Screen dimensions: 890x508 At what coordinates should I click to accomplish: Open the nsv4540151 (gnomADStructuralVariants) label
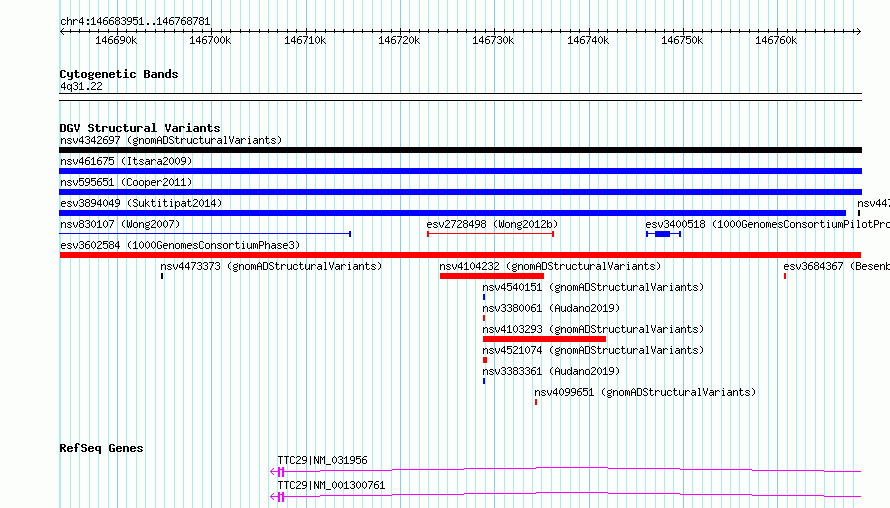pyautogui.click(x=593, y=287)
